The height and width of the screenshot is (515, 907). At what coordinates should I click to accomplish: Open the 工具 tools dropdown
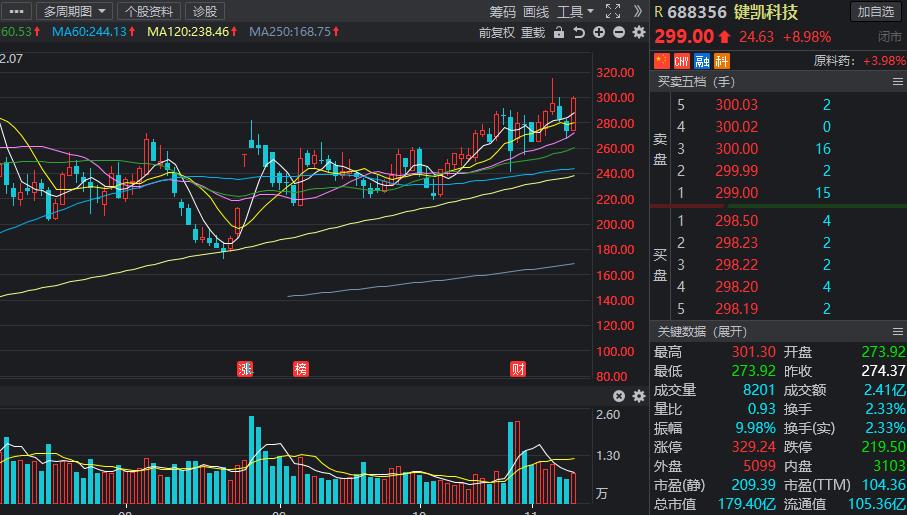[575, 12]
